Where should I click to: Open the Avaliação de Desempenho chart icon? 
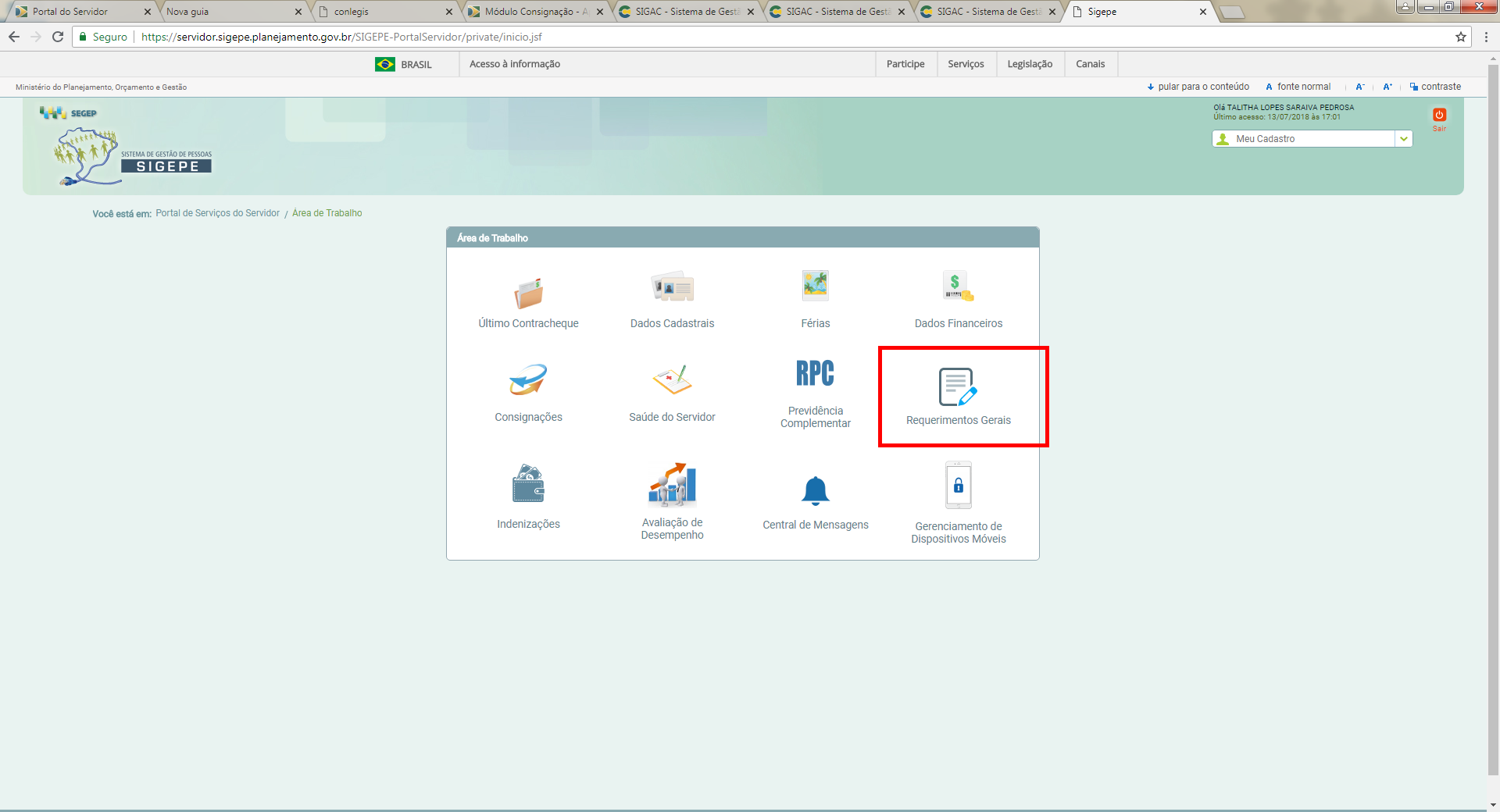pyautogui.click(x=672, y=484)
